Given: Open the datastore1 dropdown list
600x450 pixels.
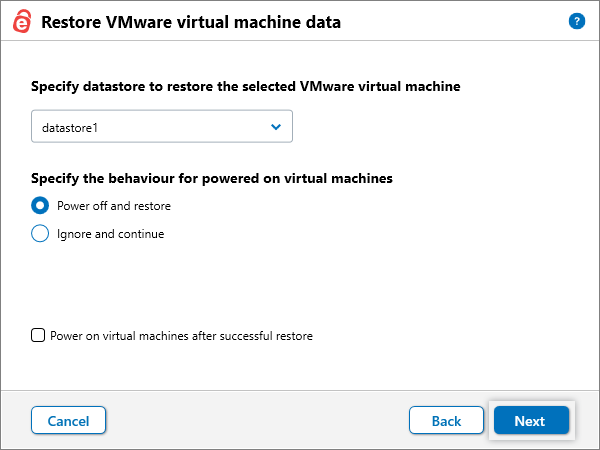Looking at the screenshot, I should 161,127.
